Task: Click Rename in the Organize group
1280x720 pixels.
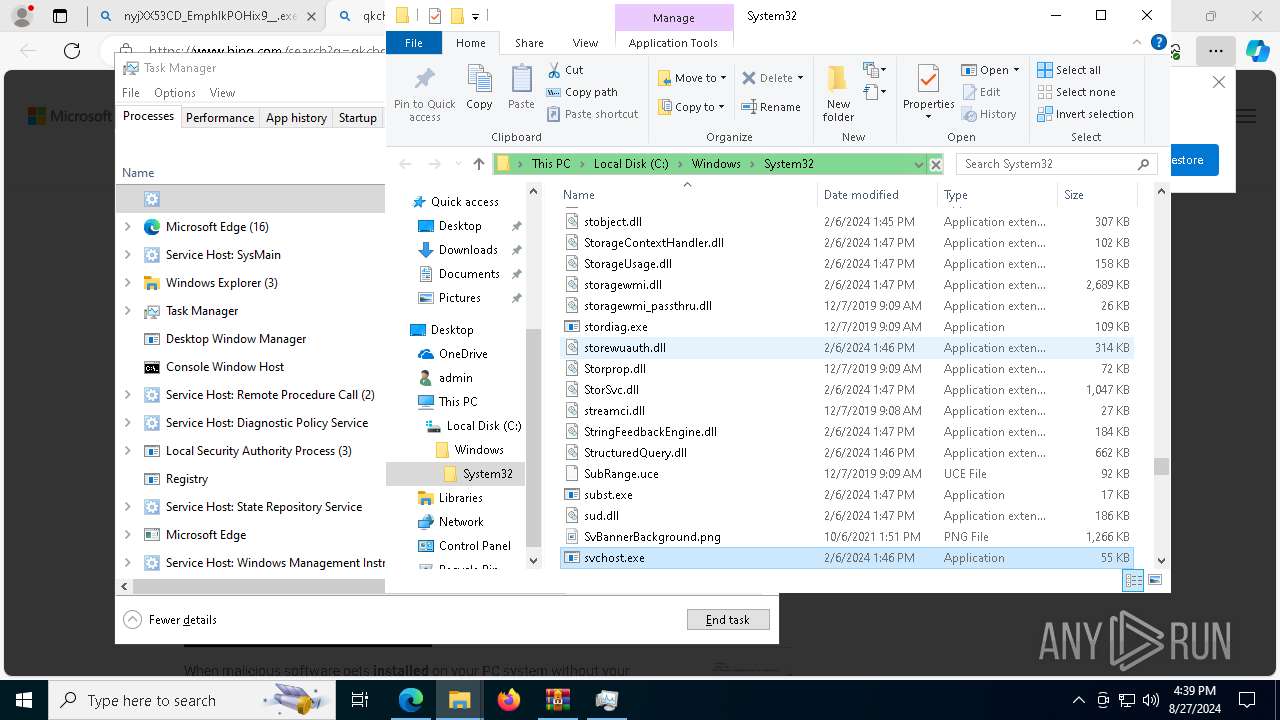Action: pos(771,107)
